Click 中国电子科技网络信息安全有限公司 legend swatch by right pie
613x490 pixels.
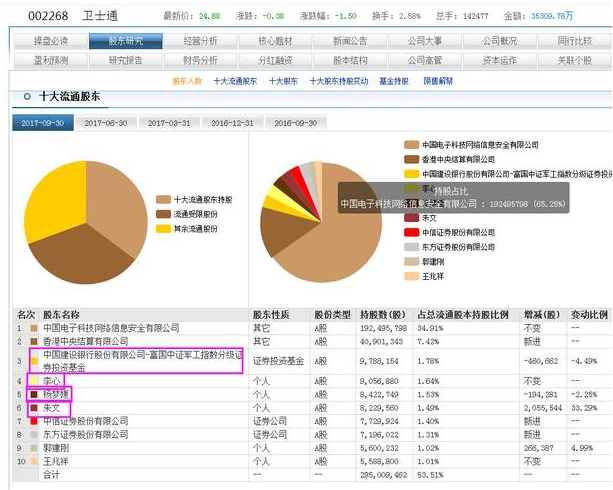pos(411,145)
